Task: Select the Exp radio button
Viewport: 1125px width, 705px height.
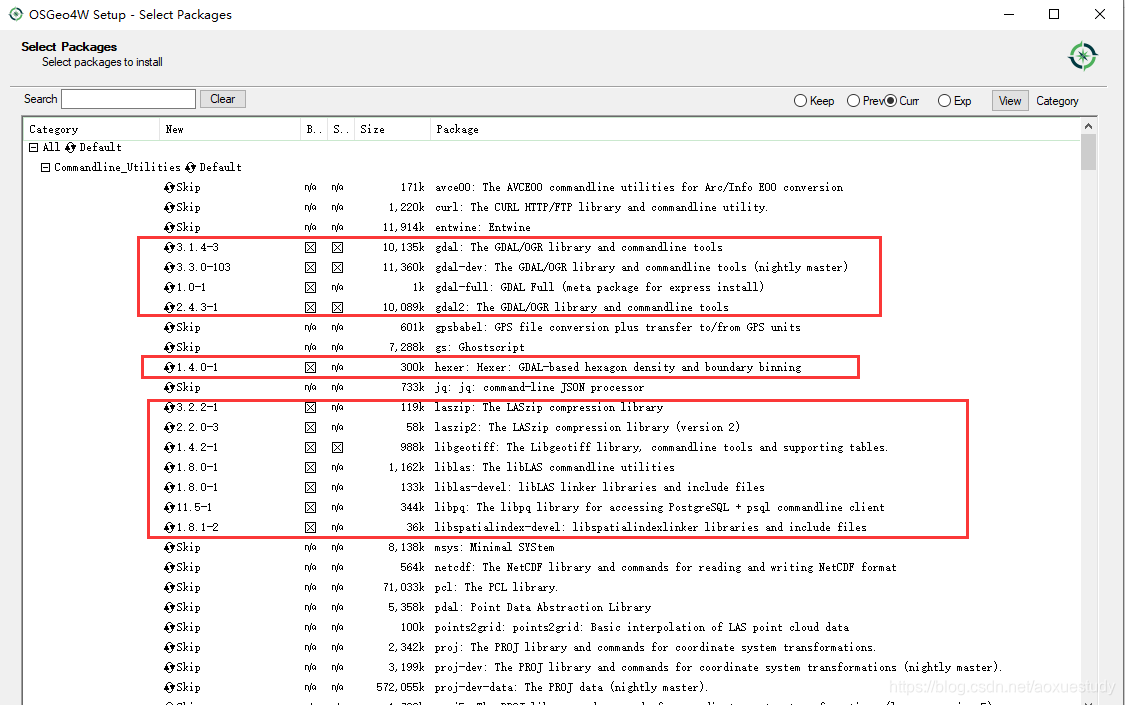Action: tap(944, 100)
